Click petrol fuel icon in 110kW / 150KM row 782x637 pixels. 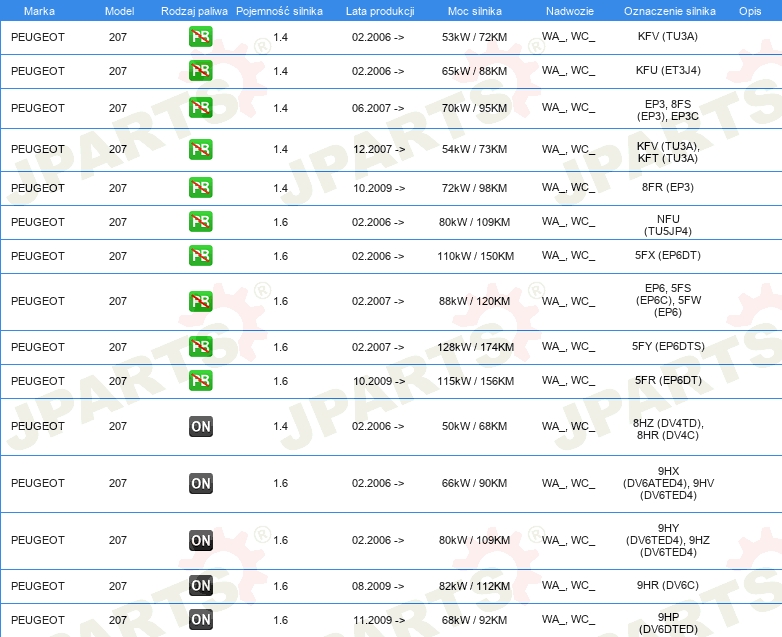pos(200,255)
